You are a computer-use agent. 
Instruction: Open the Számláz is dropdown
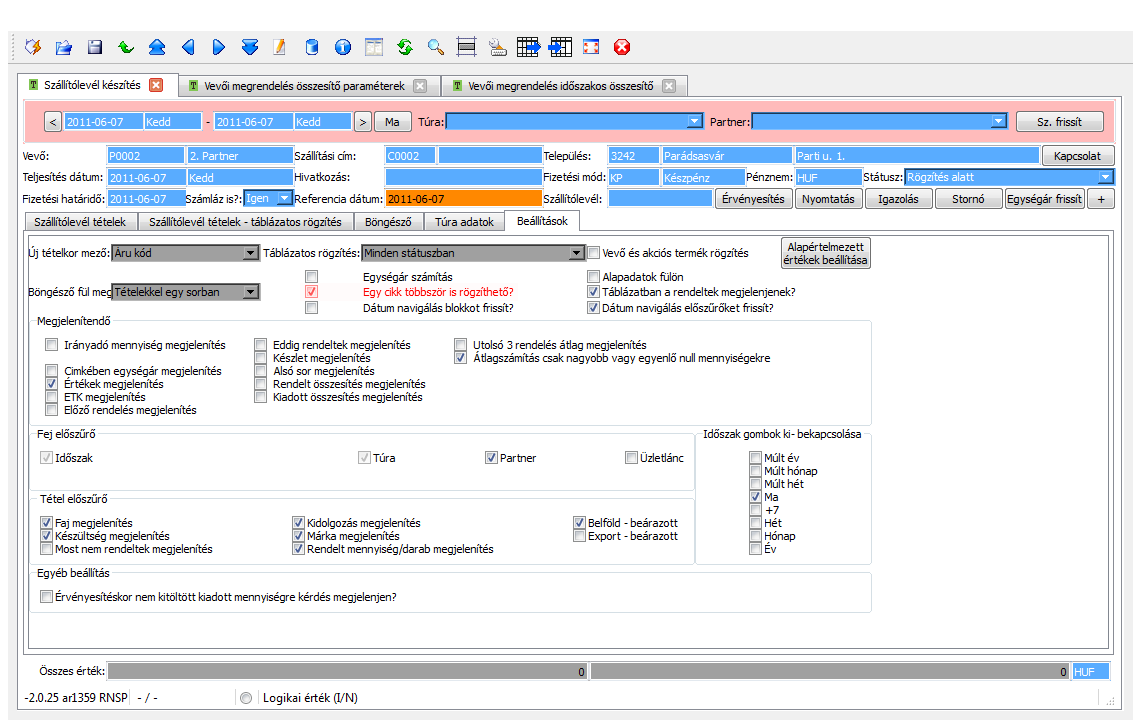click(285, 198)
